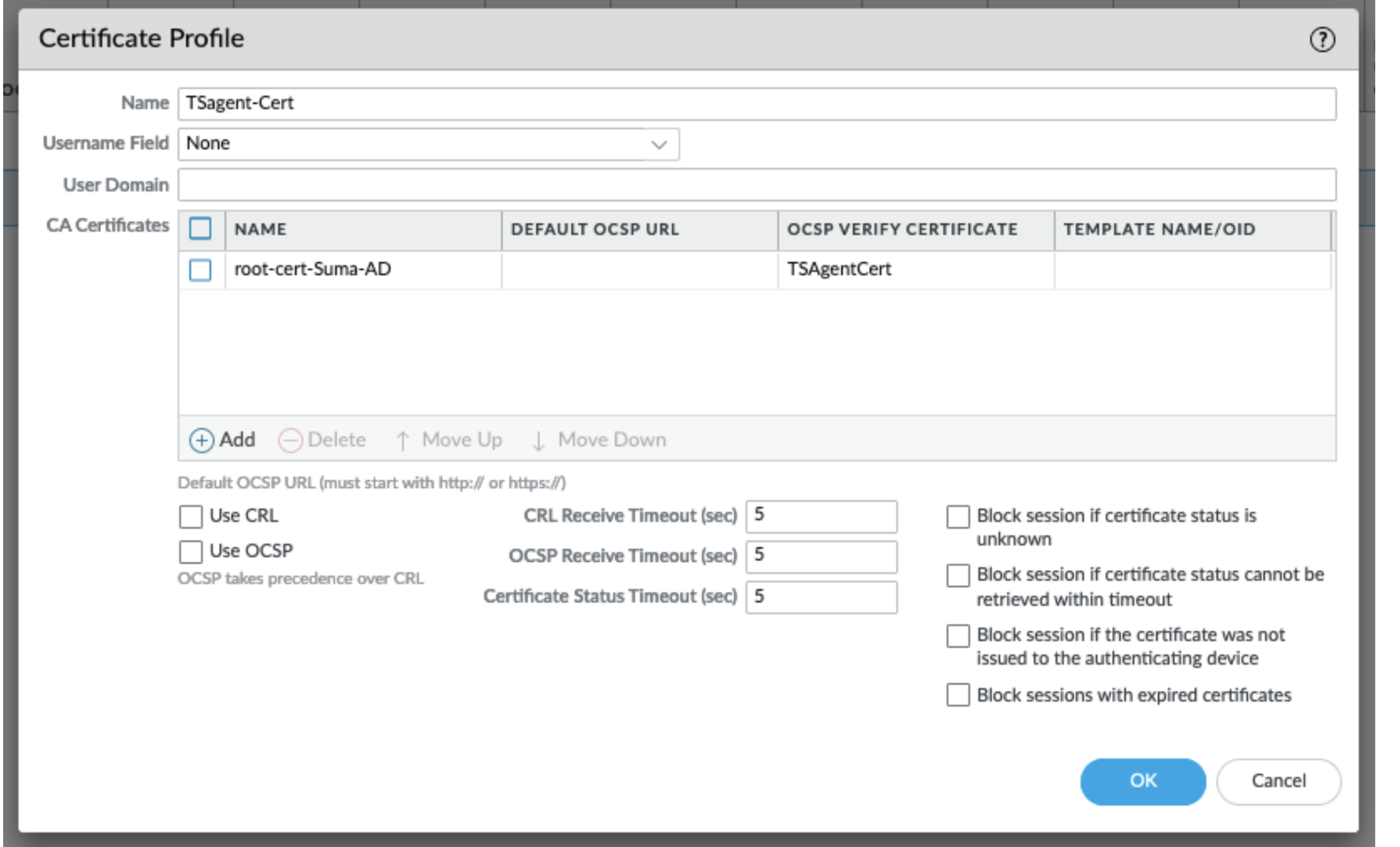
Task: Expand the Username Field dropdown arrow
Action: coord(659,144)
